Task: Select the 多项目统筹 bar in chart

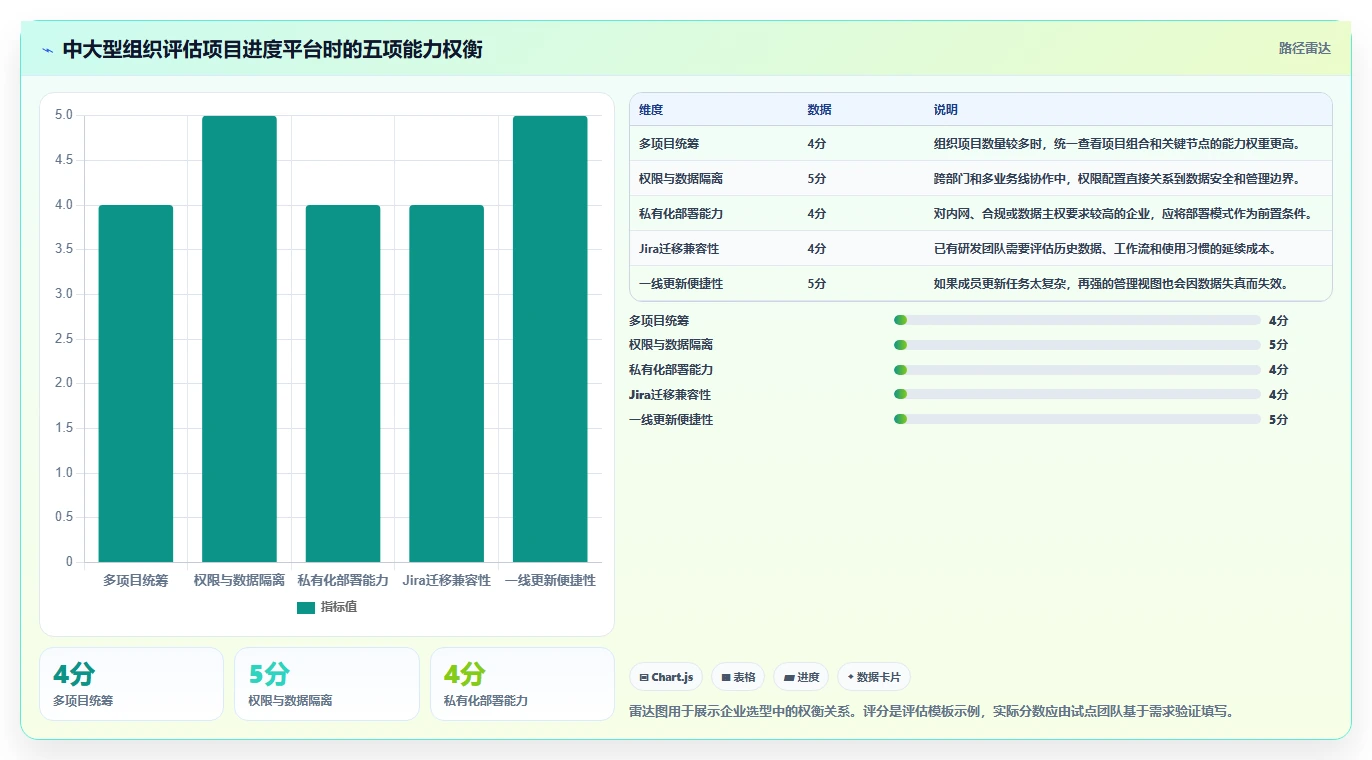Action: pyautogui.click(x=136, y=383)
